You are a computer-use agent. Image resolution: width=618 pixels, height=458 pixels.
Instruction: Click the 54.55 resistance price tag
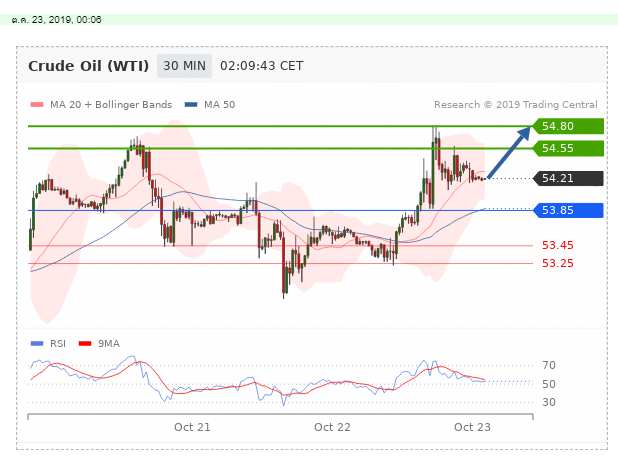click(x=568, y=148)
